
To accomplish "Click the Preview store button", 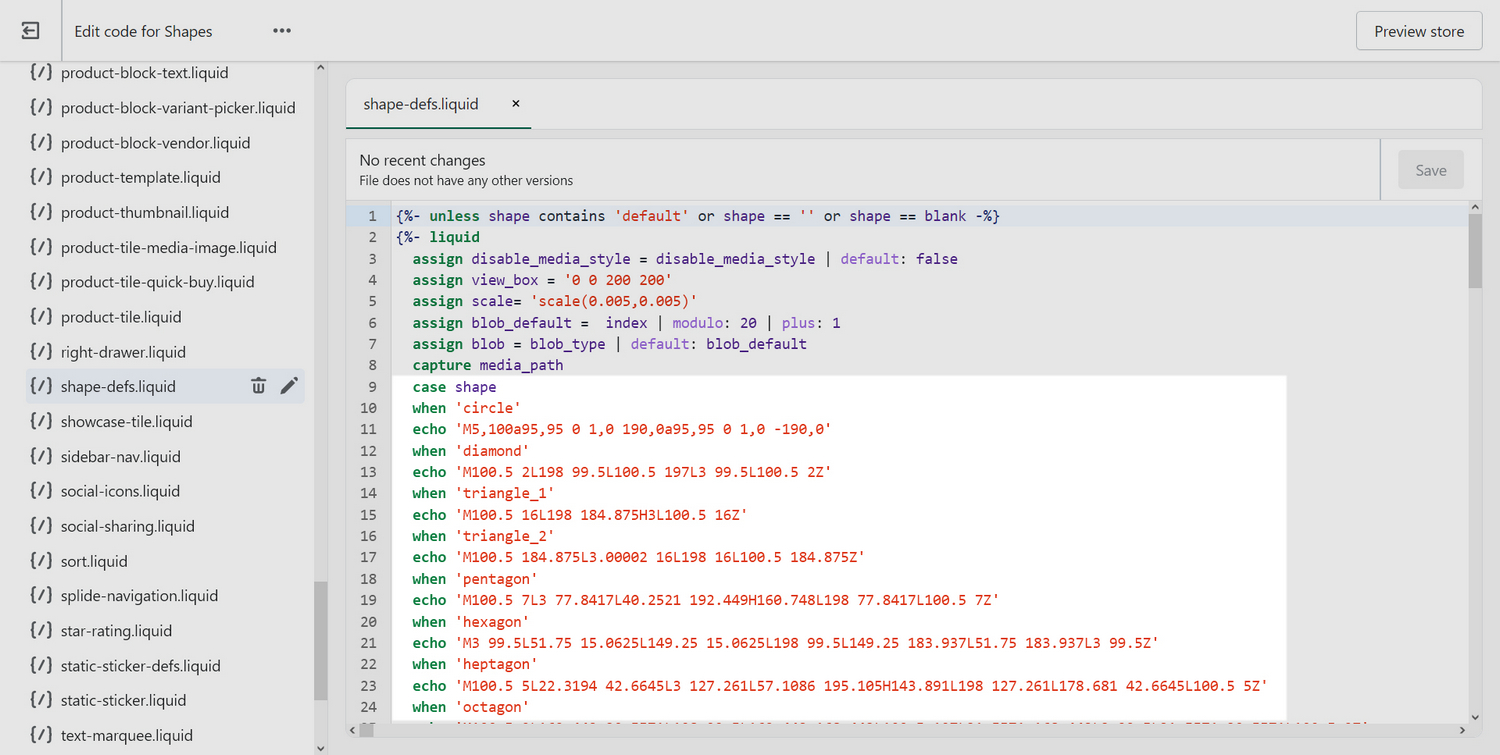I will pos(1419,31).
